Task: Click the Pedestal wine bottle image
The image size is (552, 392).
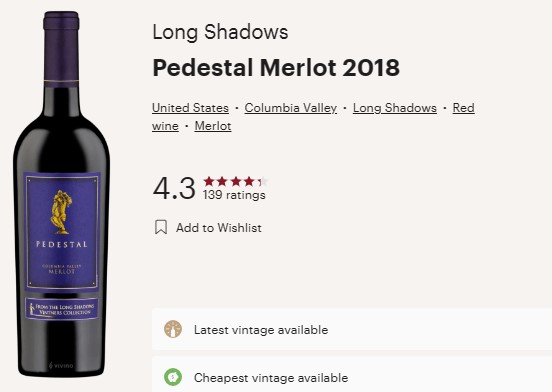Action: point(61,194)
